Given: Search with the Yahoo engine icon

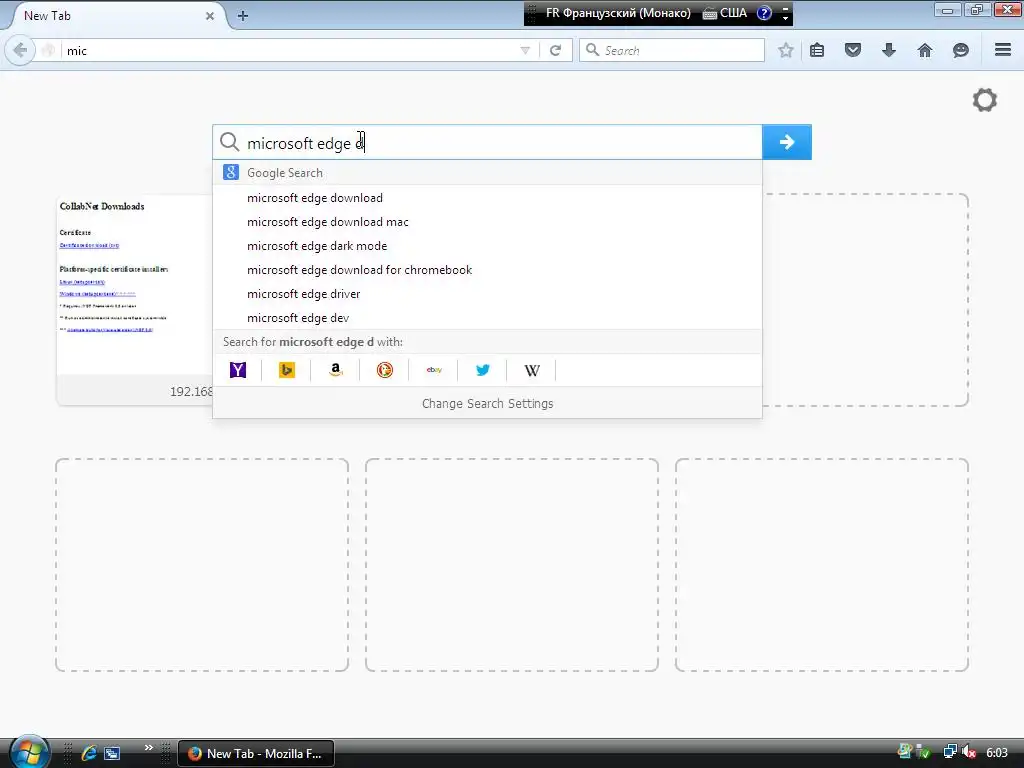Looking at the screenshot, I should [238, 370].
